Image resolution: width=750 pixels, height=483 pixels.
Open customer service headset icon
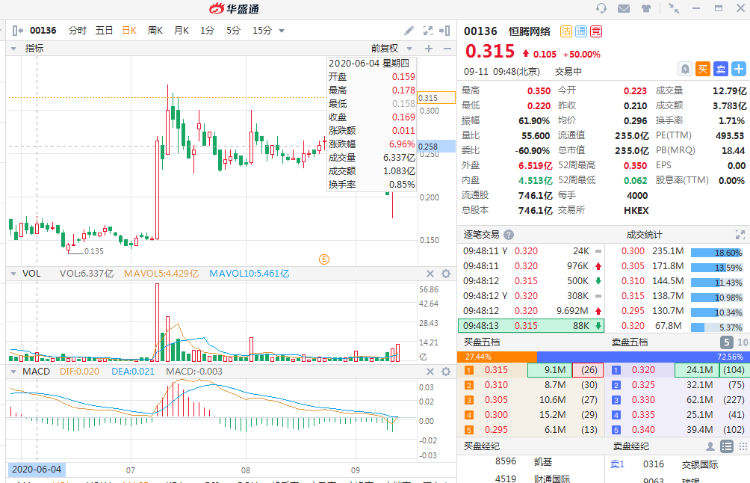[x=601, y=8]
